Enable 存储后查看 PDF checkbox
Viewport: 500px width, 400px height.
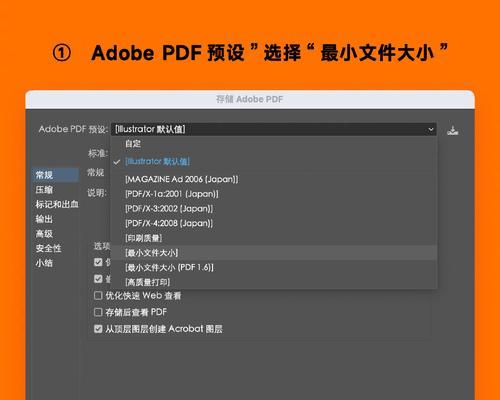pyautogui.click(x=98, y=312)
